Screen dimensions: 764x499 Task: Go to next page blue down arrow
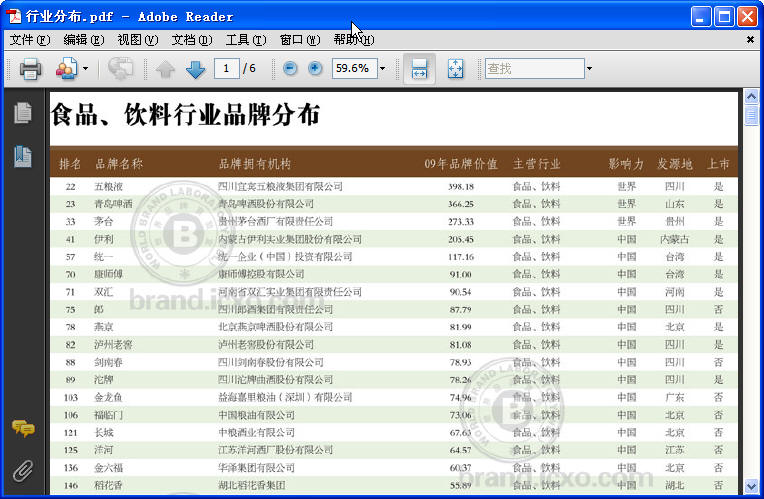pyautogui.click(x=195, y=70)
